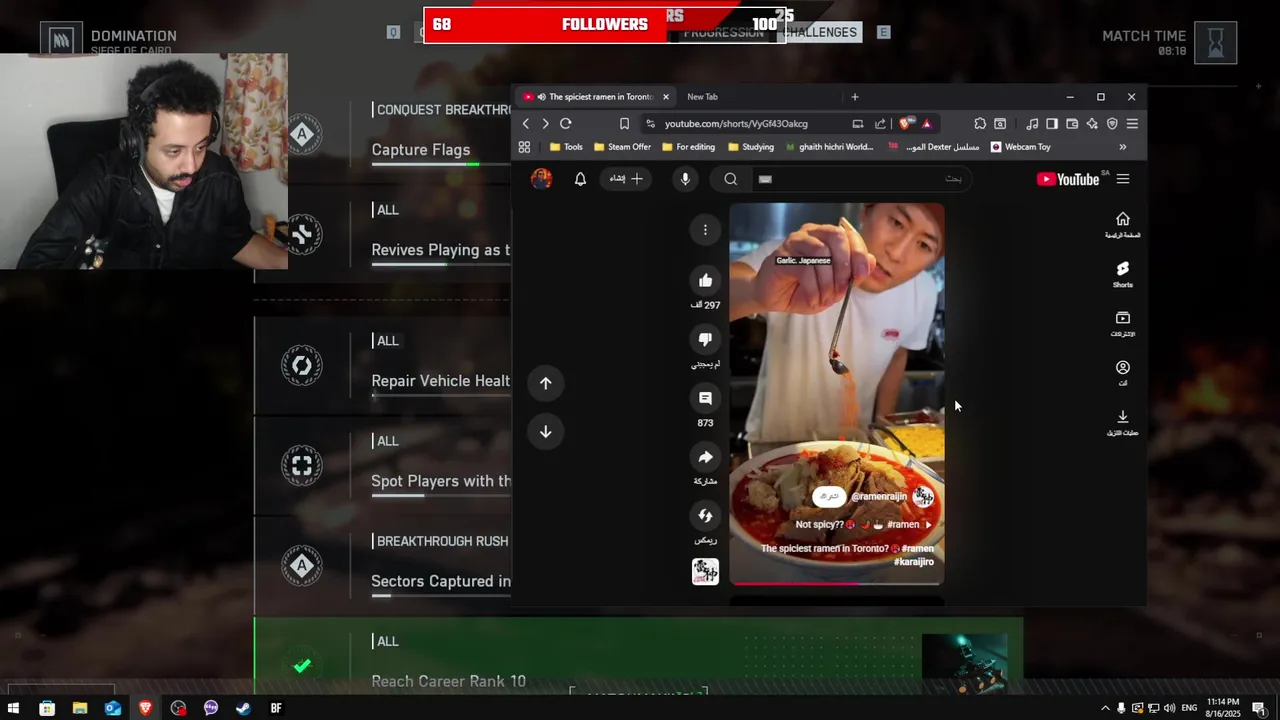Go to the previous short with the up arrow

[x=546, y=383]
